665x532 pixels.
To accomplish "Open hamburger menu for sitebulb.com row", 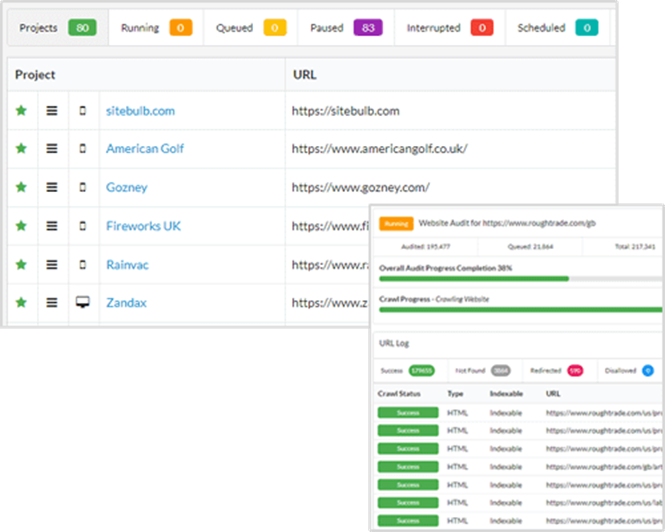I will point(52,111).
